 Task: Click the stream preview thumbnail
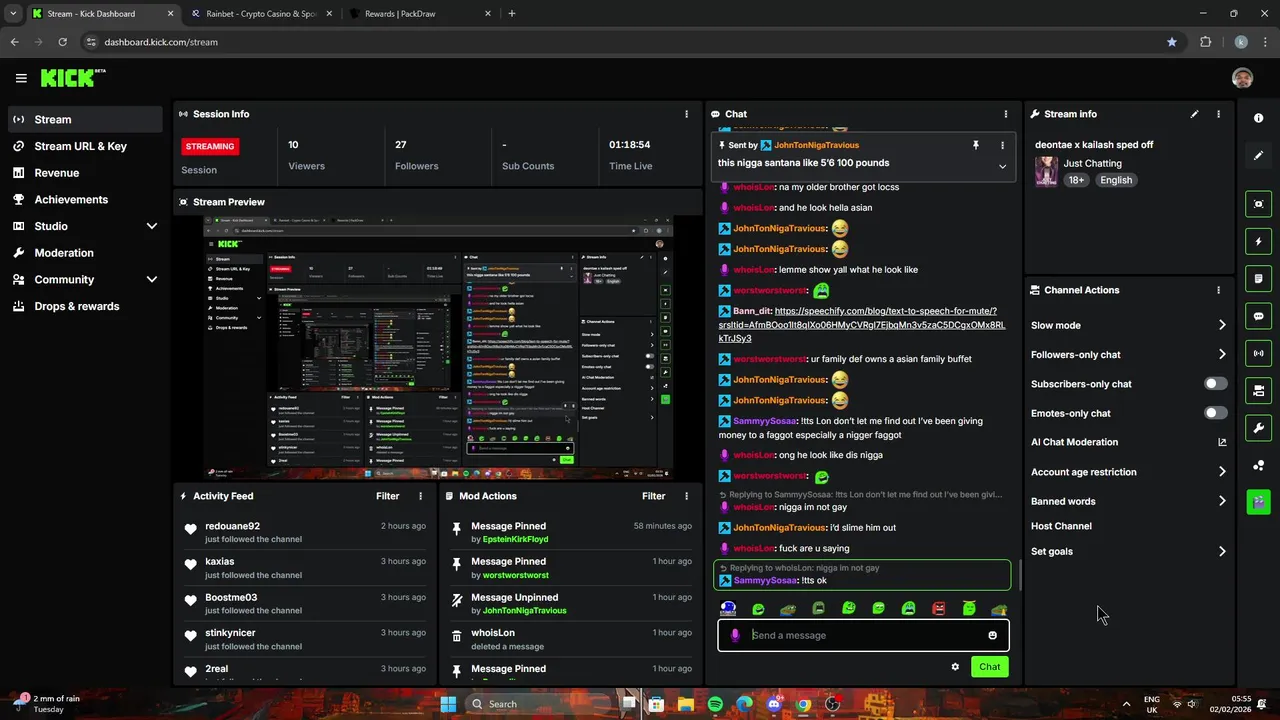(x=438, y=347)
